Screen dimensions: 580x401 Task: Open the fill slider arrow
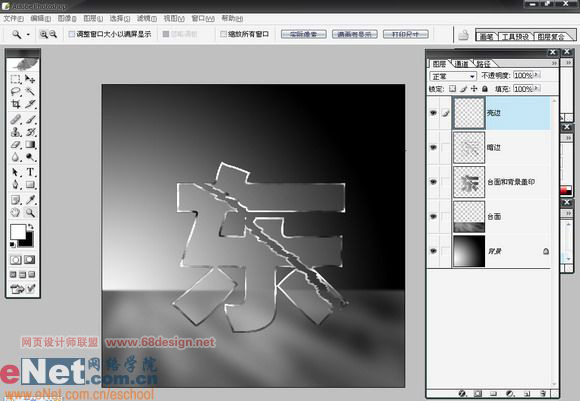point(537,89)
